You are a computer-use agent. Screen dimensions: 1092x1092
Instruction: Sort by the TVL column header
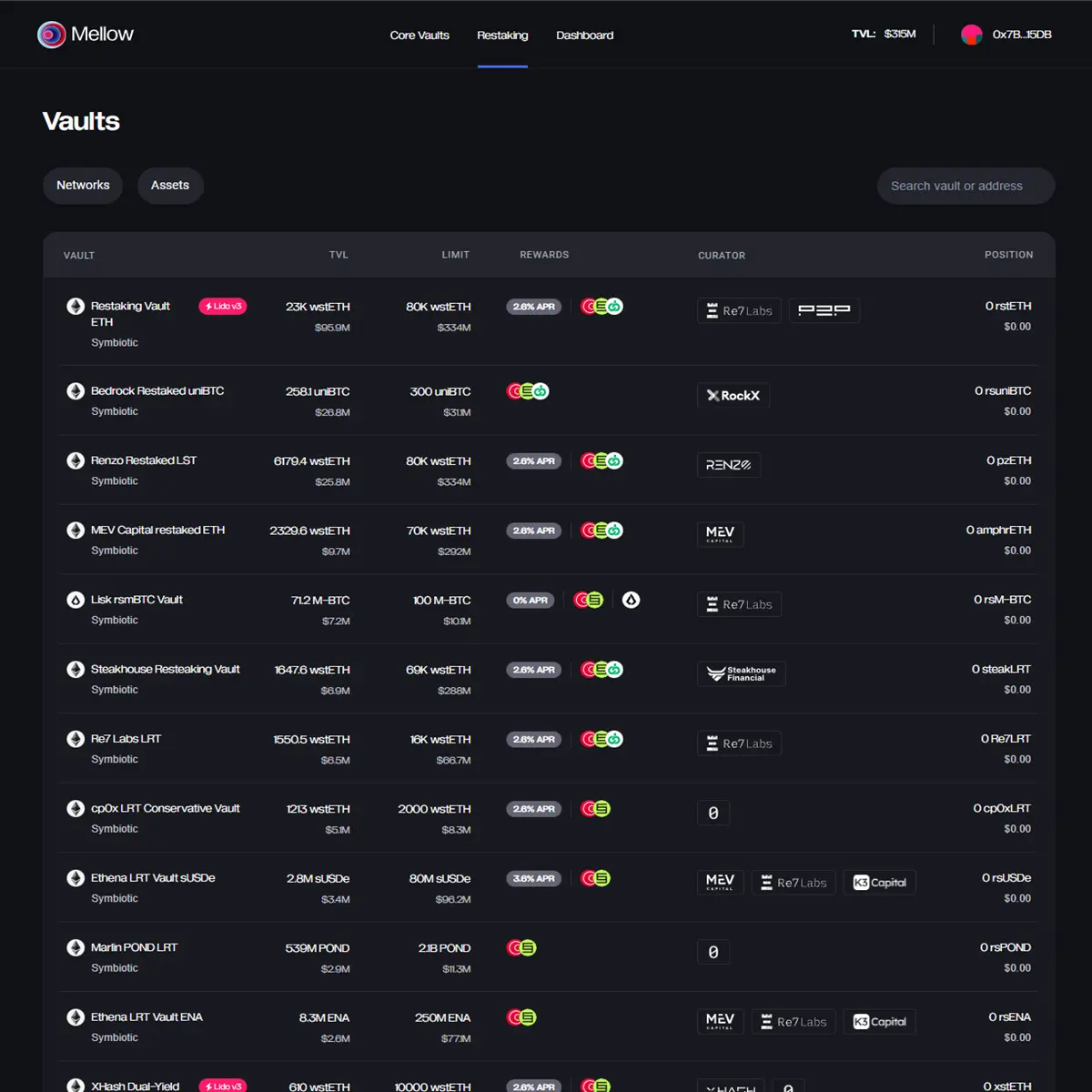339,256
